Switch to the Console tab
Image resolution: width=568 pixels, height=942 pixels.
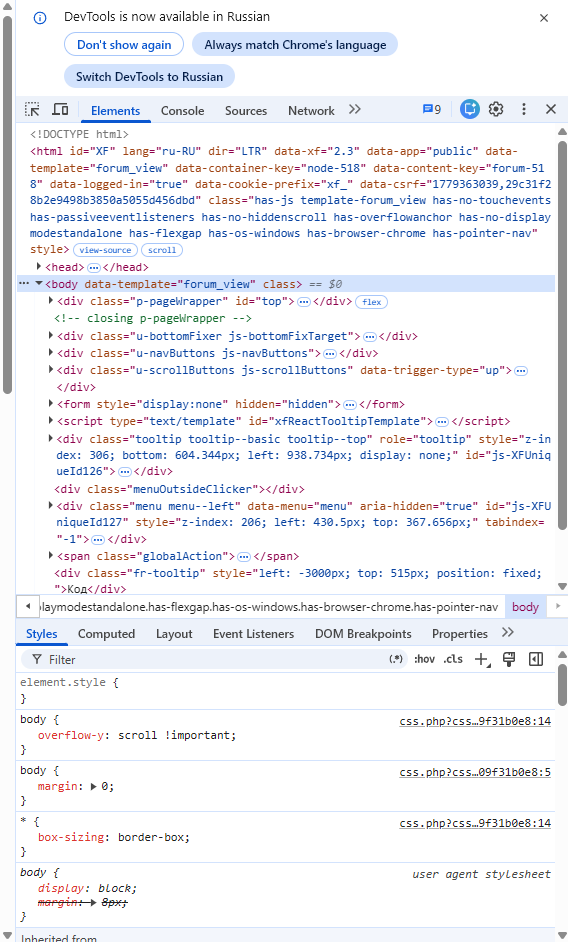tap(182, 111)
